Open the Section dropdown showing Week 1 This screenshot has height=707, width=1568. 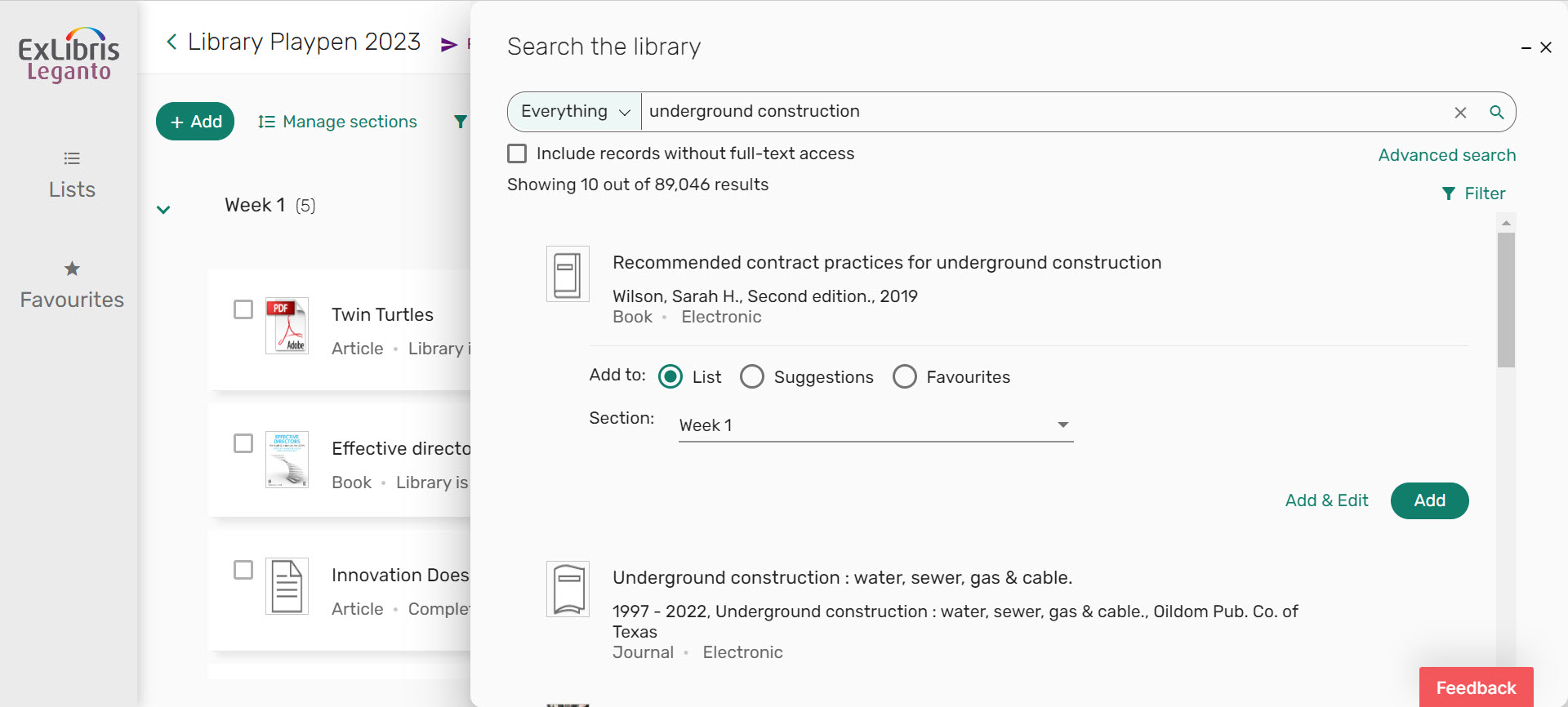(875, 425)
